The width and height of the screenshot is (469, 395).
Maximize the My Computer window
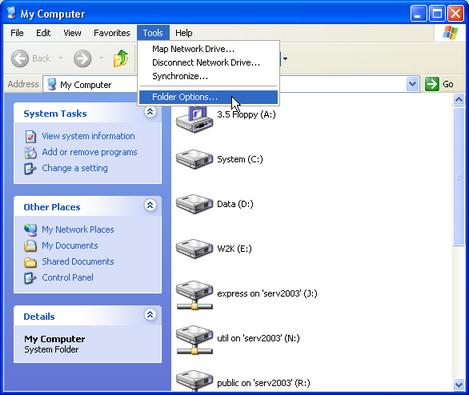[x=437, y=14]
